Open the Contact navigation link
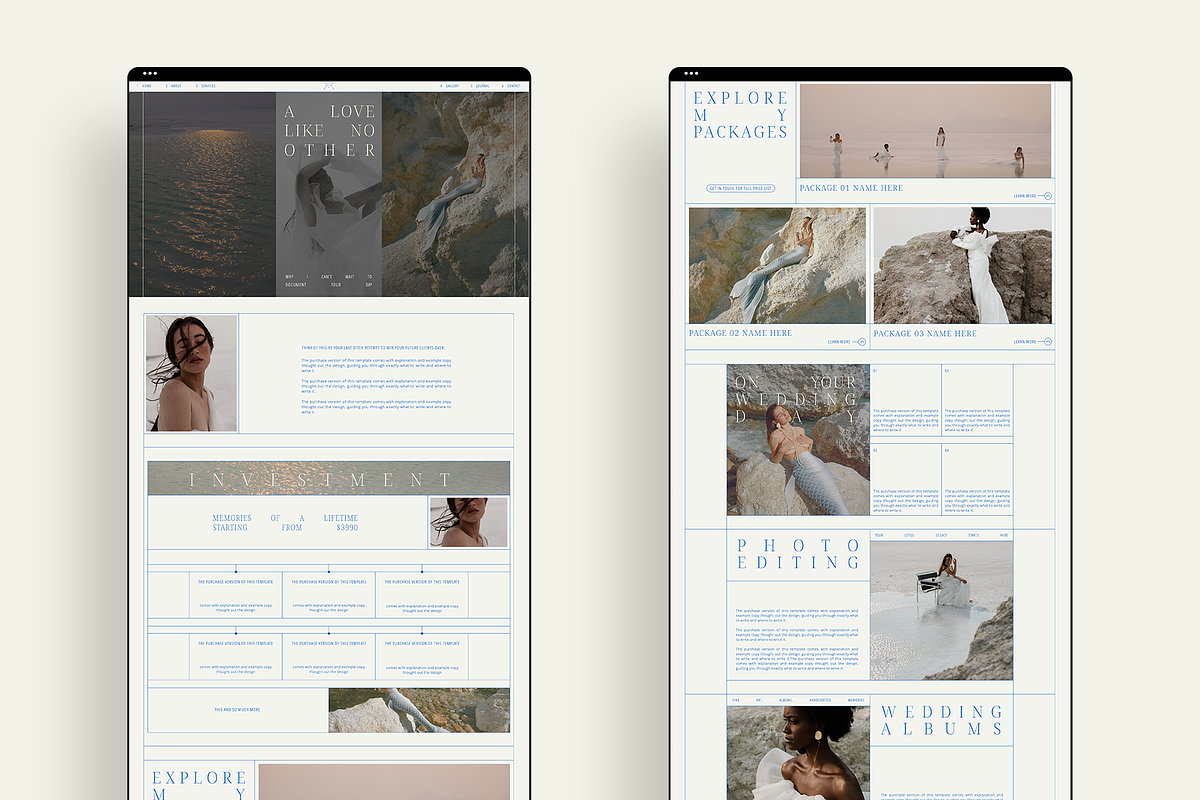1200x800 pixels. (513, 86)
